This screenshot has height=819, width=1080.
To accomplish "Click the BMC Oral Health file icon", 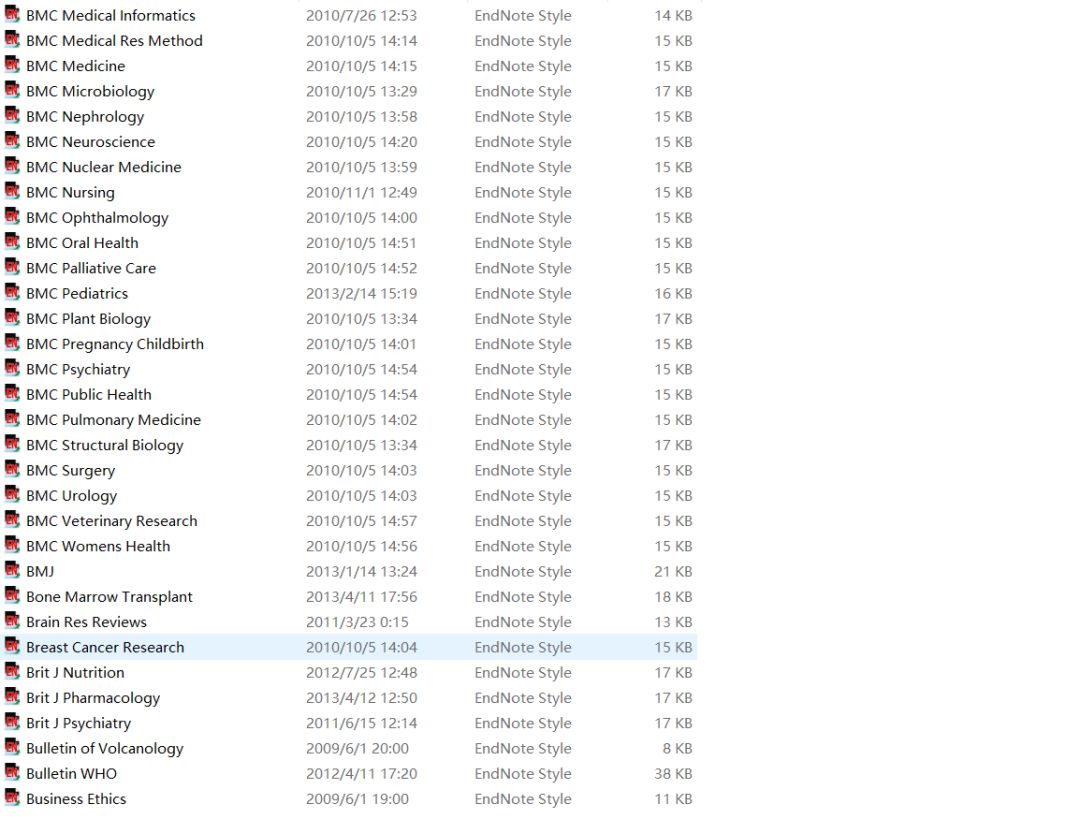I will tap(12, 241).
